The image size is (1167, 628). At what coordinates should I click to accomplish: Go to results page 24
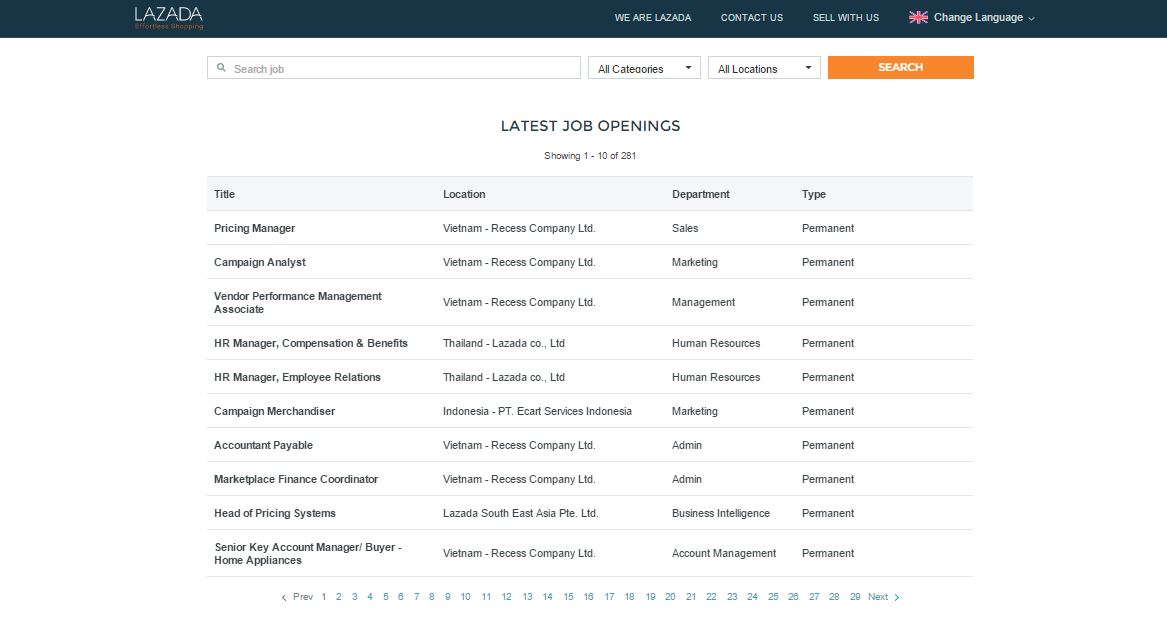pyautogui.click(x=752, y=597)
